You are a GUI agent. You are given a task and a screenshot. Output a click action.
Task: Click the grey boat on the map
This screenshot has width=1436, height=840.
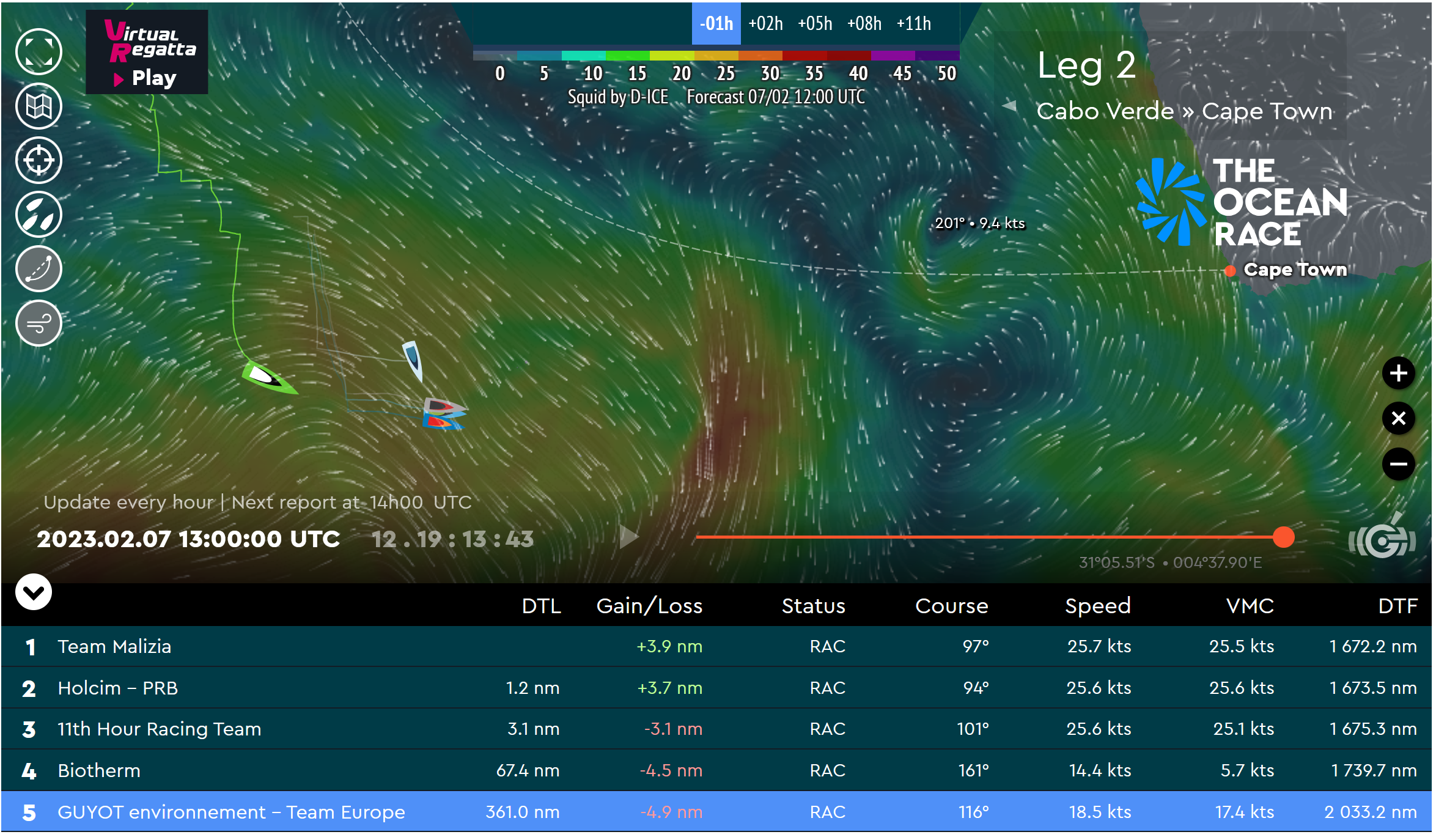click(x=444, y=407)
